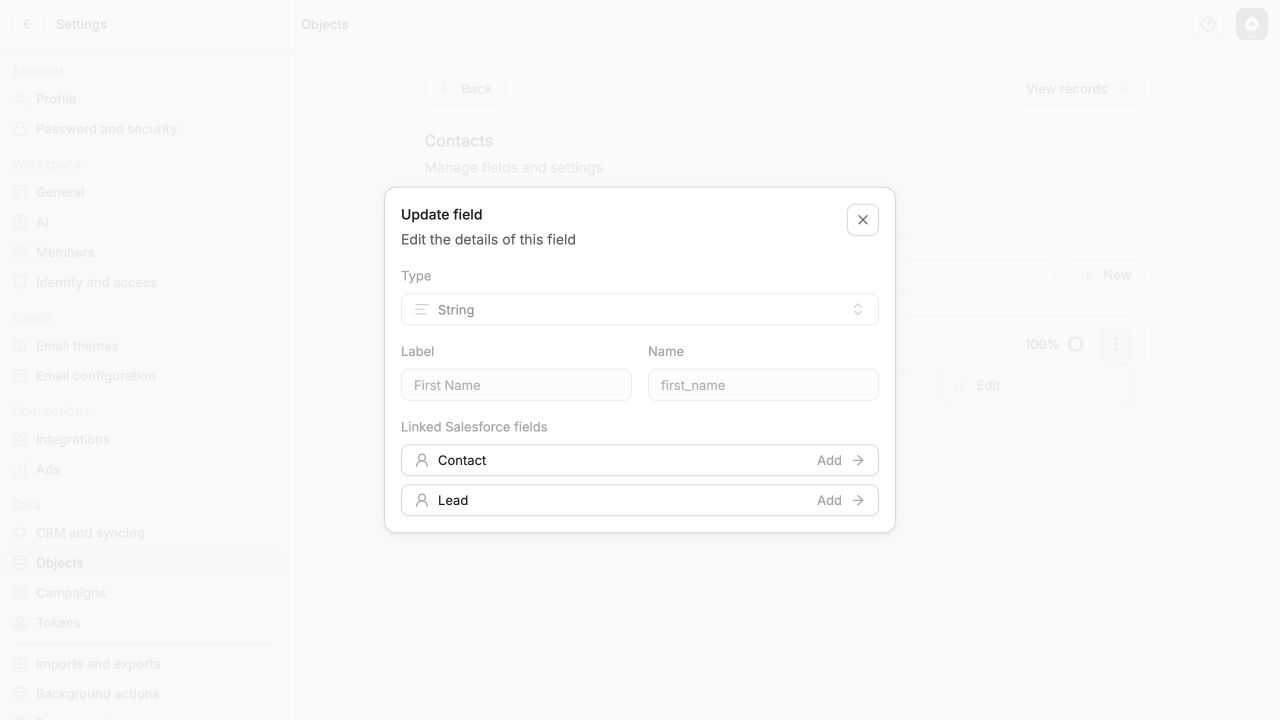Open Email configuration settings
The image size is (1280, 720).
pos(145,376)
